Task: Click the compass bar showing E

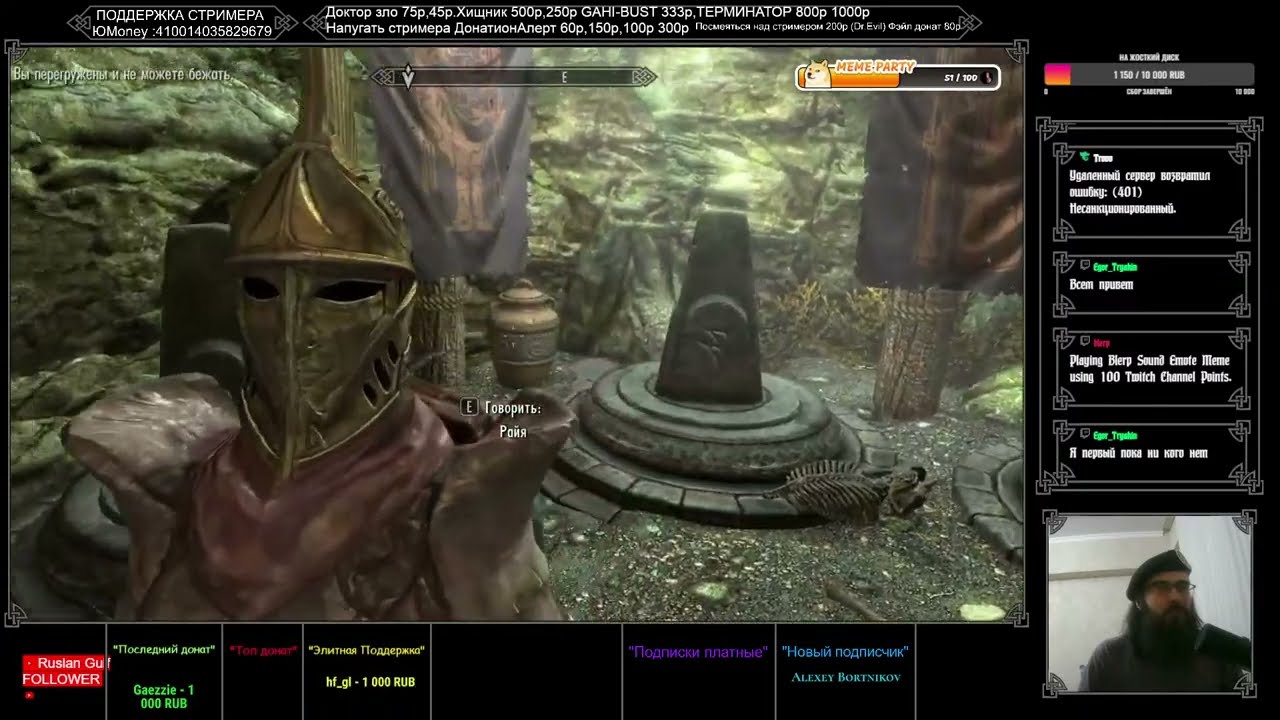Action: (514, 77)
